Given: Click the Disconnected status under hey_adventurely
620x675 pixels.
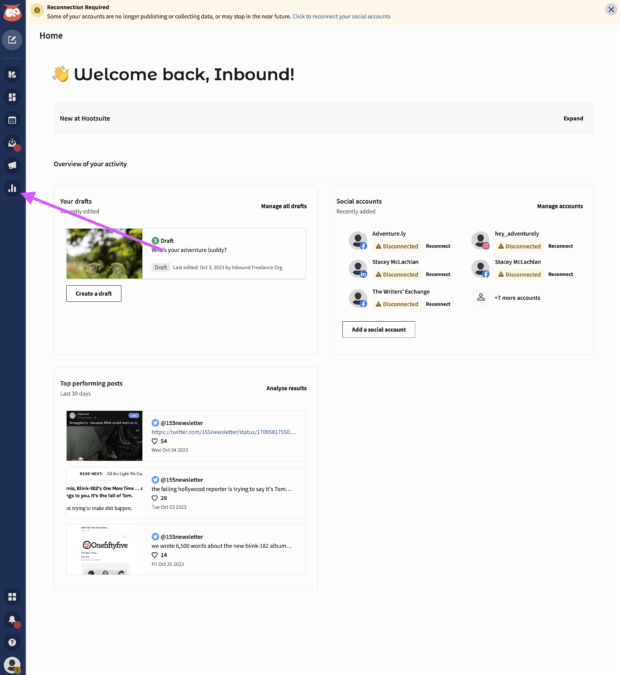Looking at the screenshot, I should [x=519, y=246].
